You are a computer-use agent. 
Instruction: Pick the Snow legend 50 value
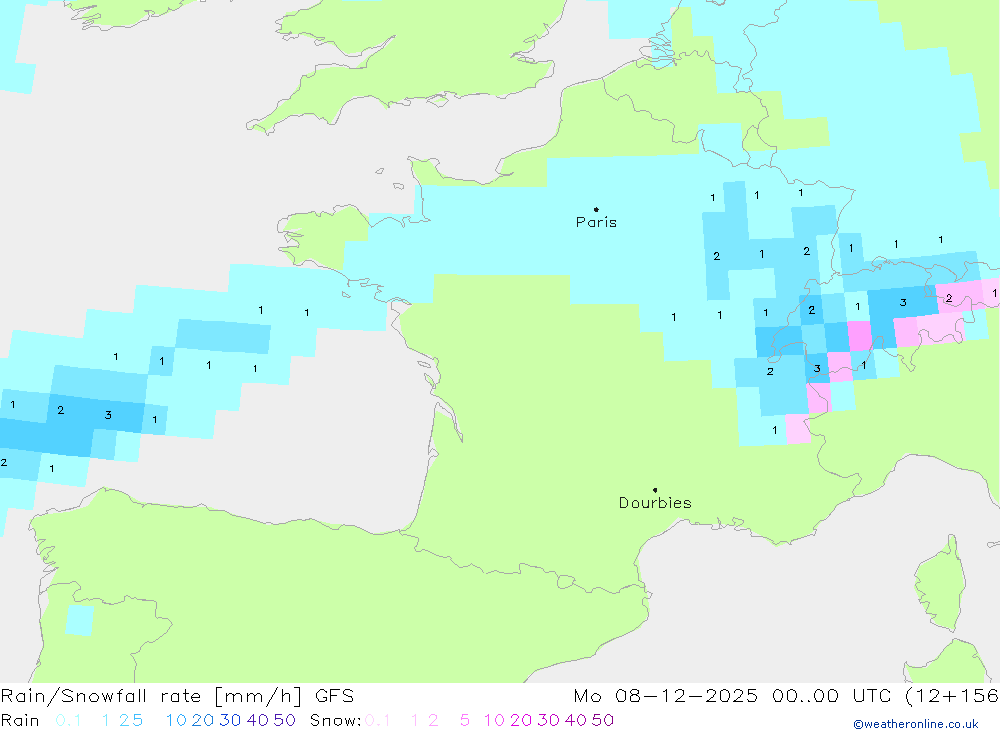point(603,720)
